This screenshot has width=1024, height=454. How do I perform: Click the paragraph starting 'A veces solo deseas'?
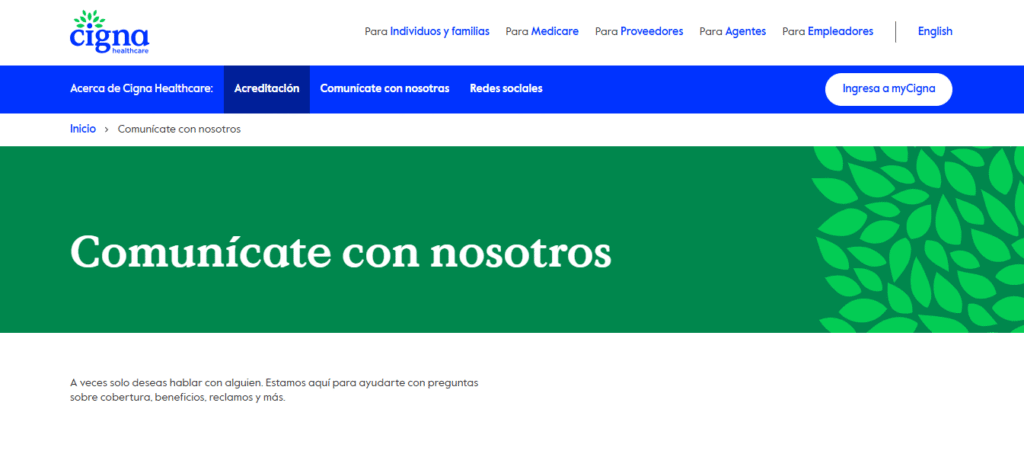(274, 390)
